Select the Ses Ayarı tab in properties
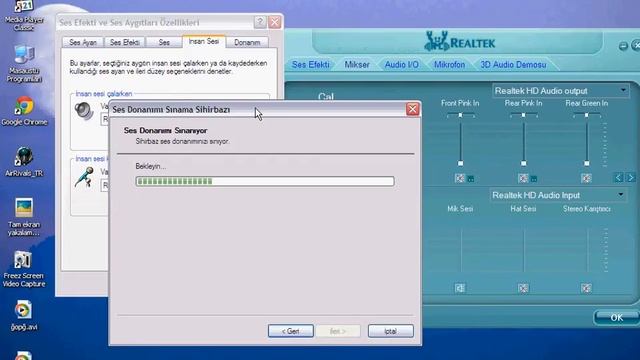640x360 pixels. 83,42
